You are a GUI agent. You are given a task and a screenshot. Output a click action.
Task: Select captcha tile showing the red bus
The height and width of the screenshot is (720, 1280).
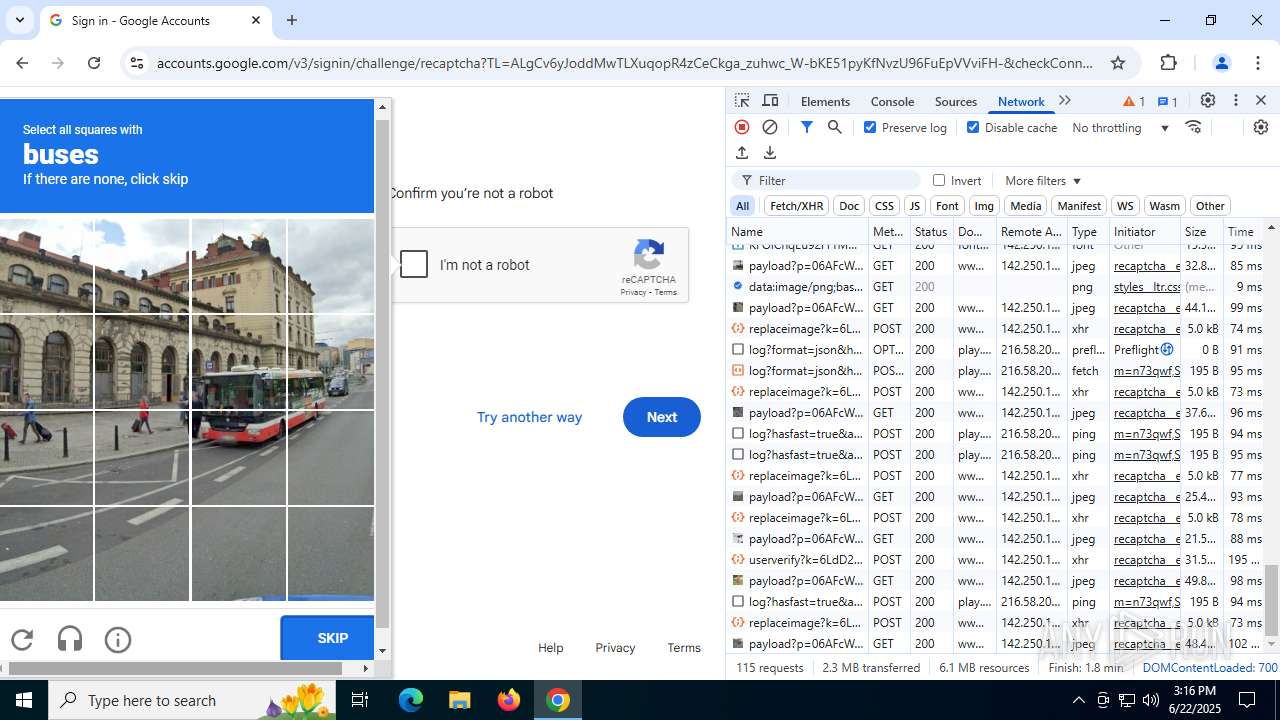(x=239, y=362)
